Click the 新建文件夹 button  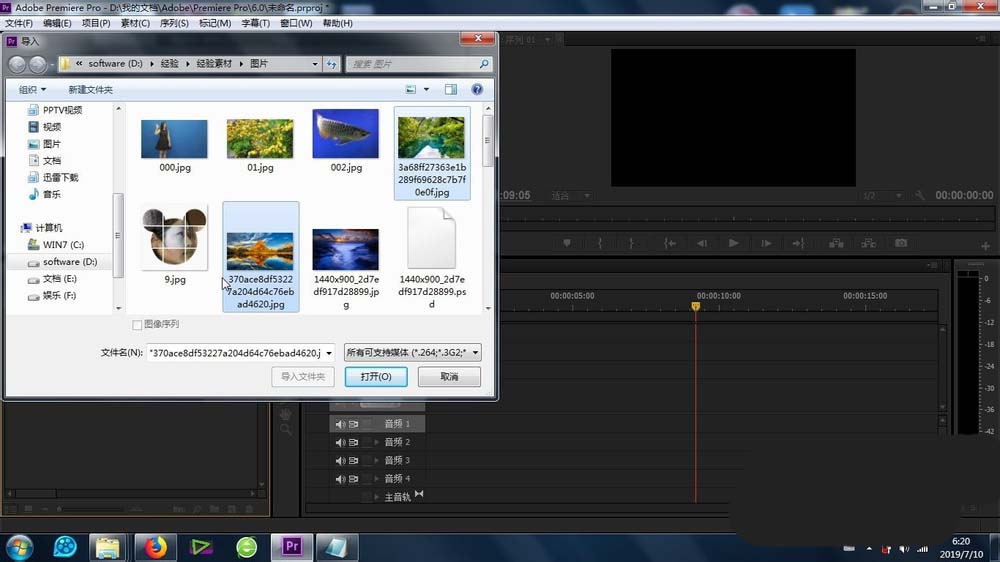[x=91, y=89]
